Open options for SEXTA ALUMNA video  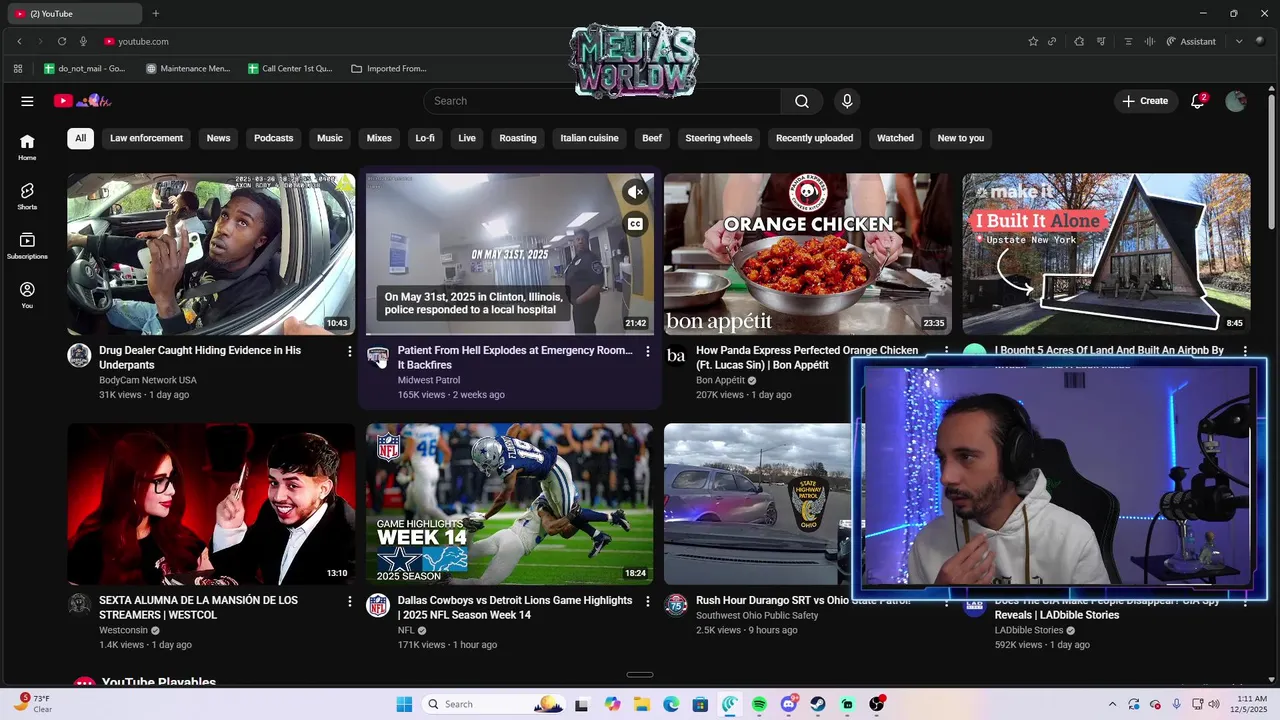pyautogui.click(x=349, y=602)
